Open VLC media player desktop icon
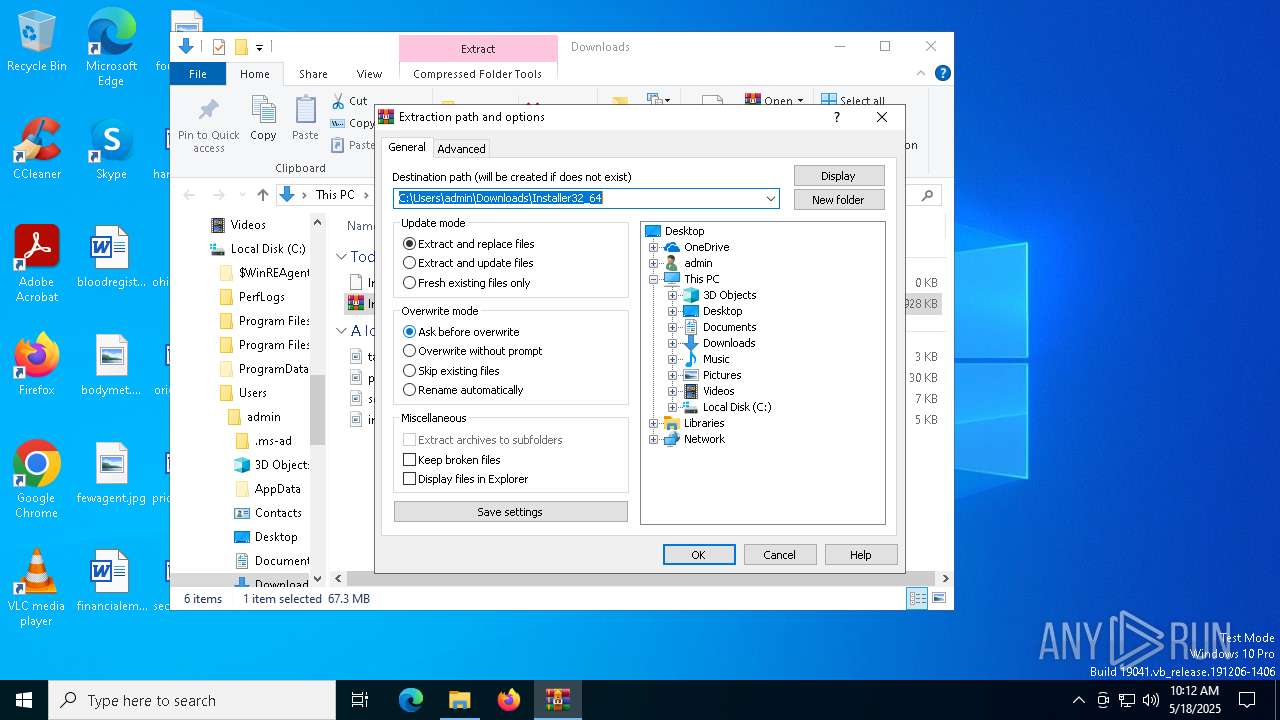The height and width of the screenshot is (720, 1280). 37,588
